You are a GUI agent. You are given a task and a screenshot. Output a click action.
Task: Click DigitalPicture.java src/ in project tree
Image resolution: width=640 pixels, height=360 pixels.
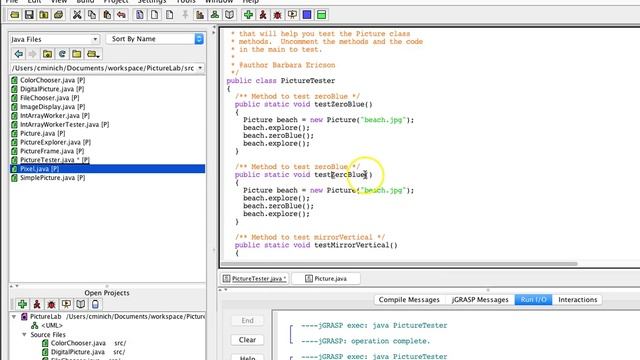84,352
